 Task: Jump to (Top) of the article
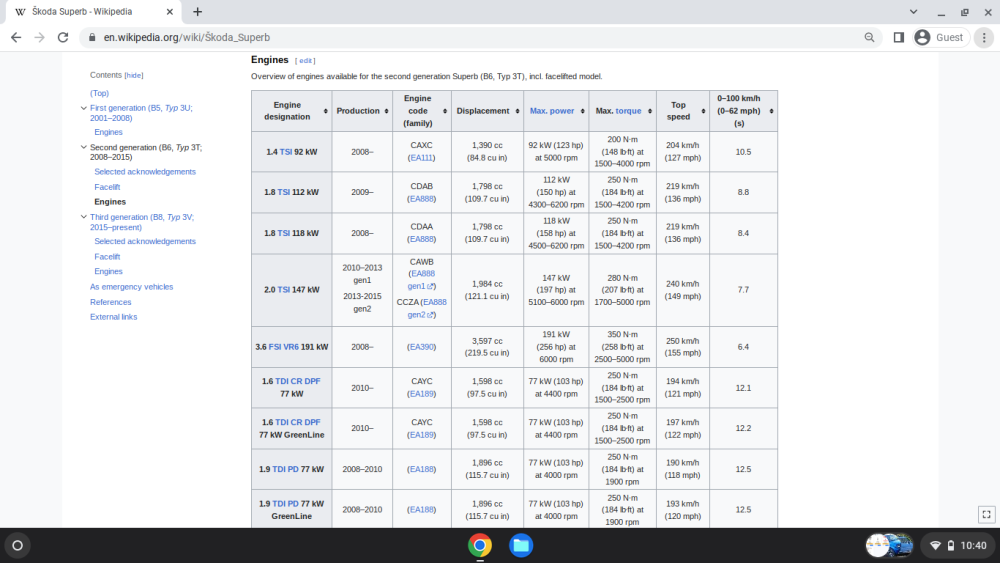click(x=99, y=93)
